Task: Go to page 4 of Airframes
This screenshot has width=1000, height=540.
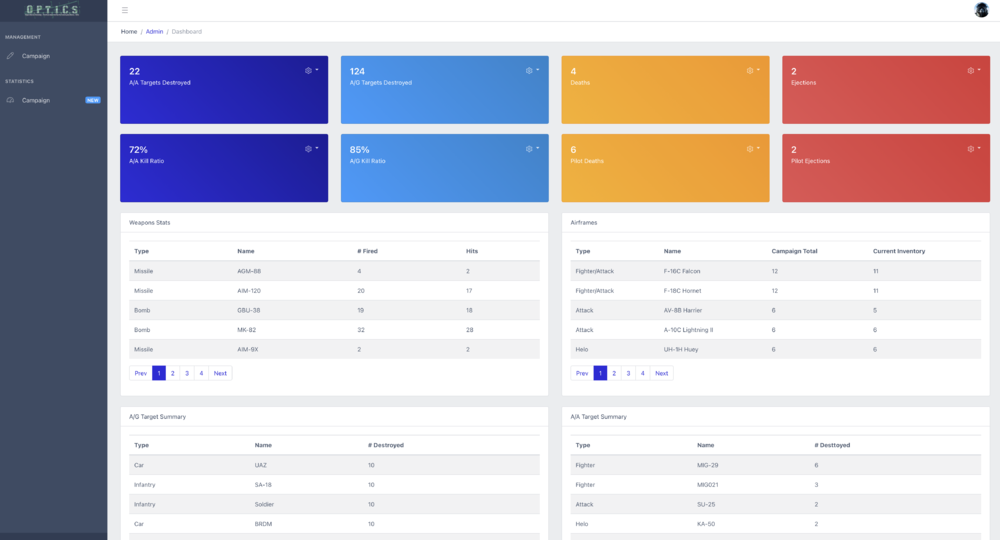Action: click(x=642, y=373)
